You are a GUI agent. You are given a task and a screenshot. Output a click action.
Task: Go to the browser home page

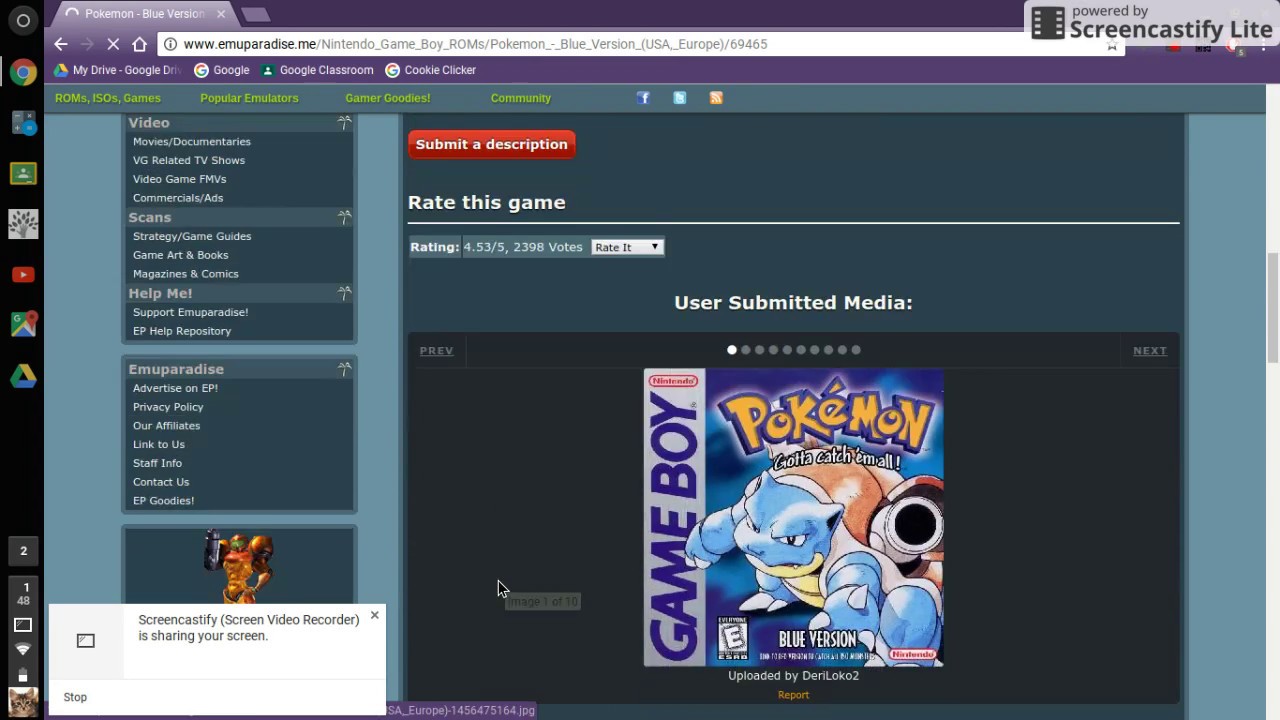[x=140, y=44]
